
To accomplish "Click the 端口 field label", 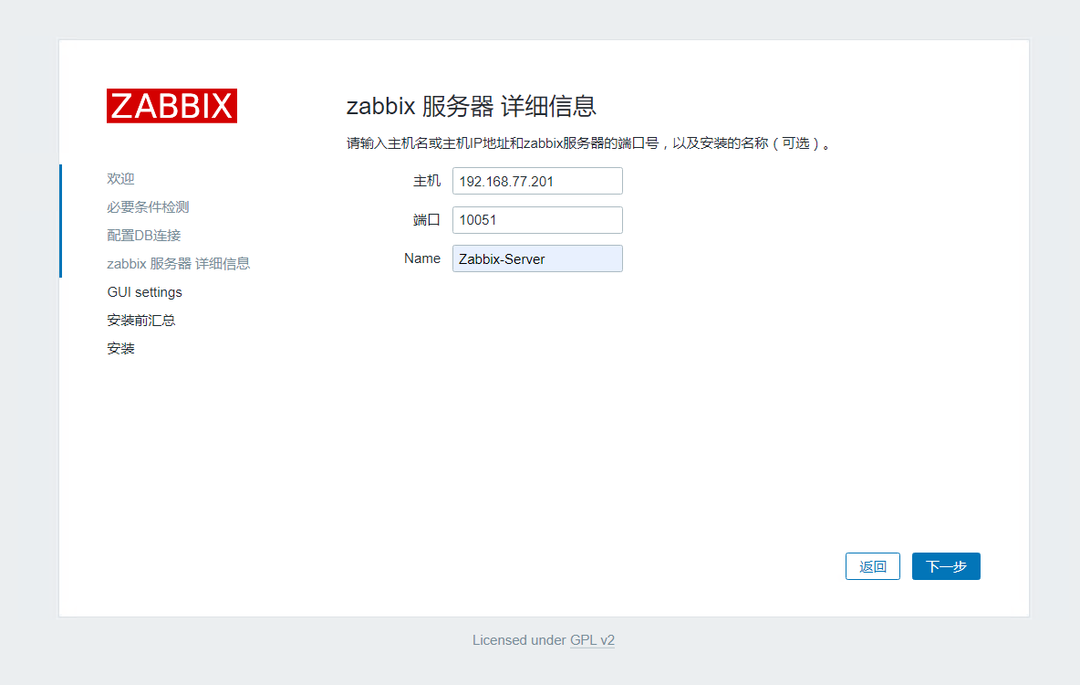I will [x=426, y=220].
